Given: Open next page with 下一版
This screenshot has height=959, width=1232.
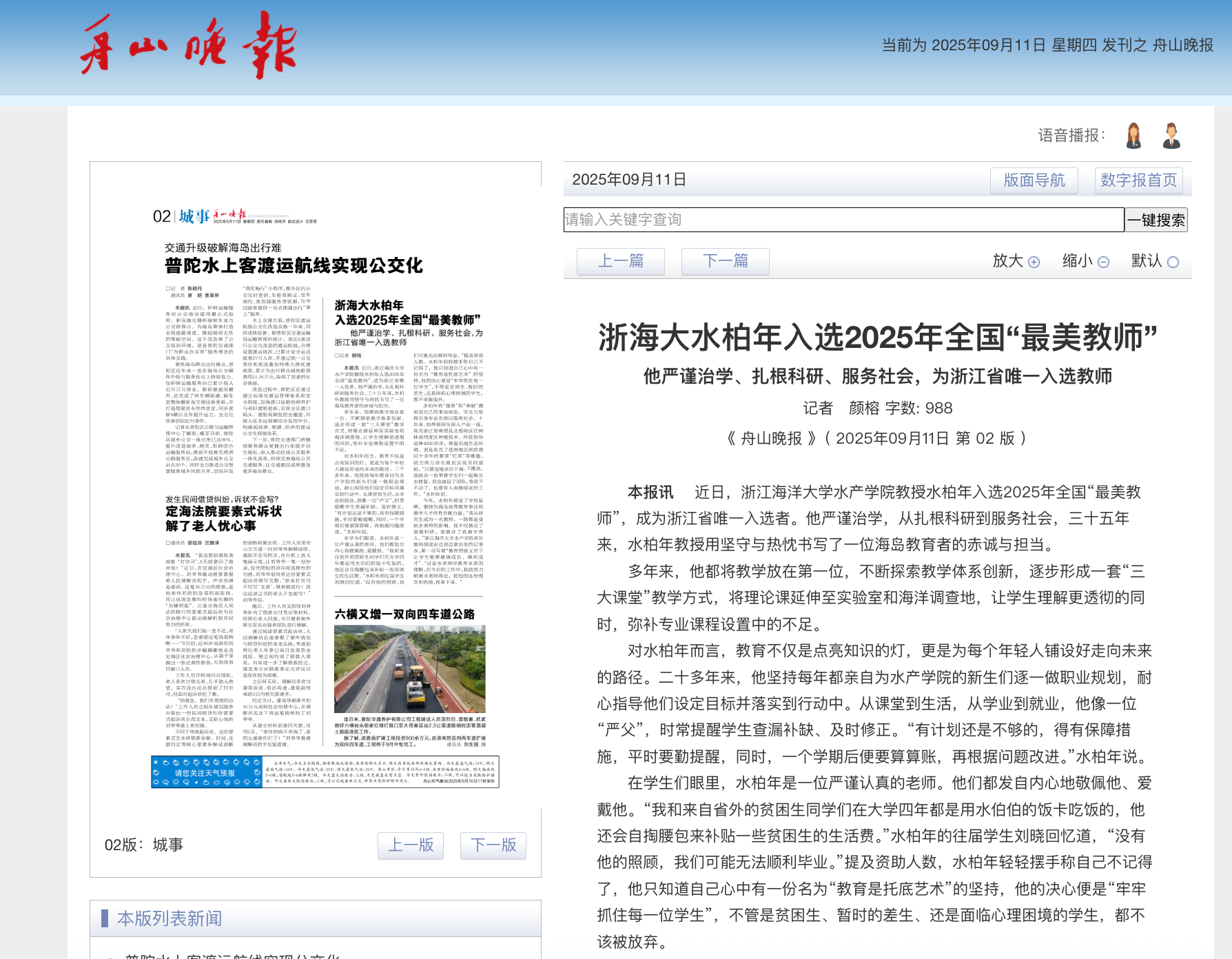Looking at the screenshot, I should pos(493,845).
